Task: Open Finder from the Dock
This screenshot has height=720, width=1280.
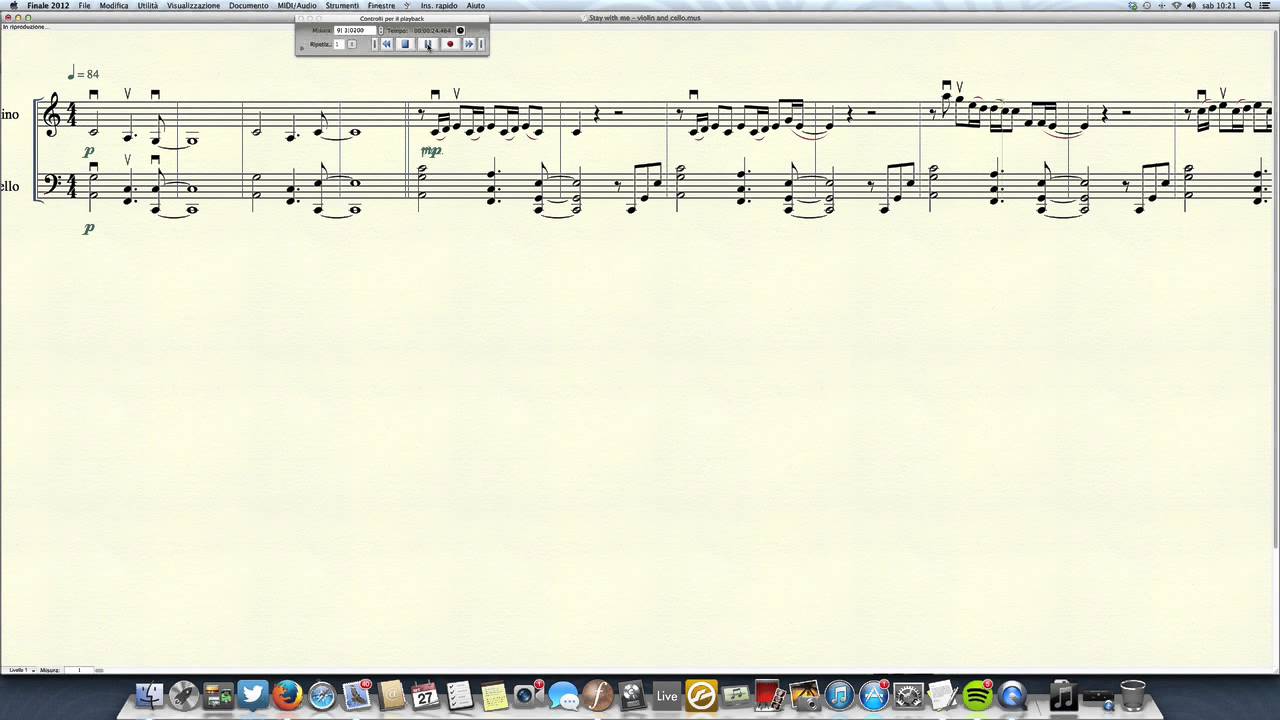Action: (x=149, y=695)
